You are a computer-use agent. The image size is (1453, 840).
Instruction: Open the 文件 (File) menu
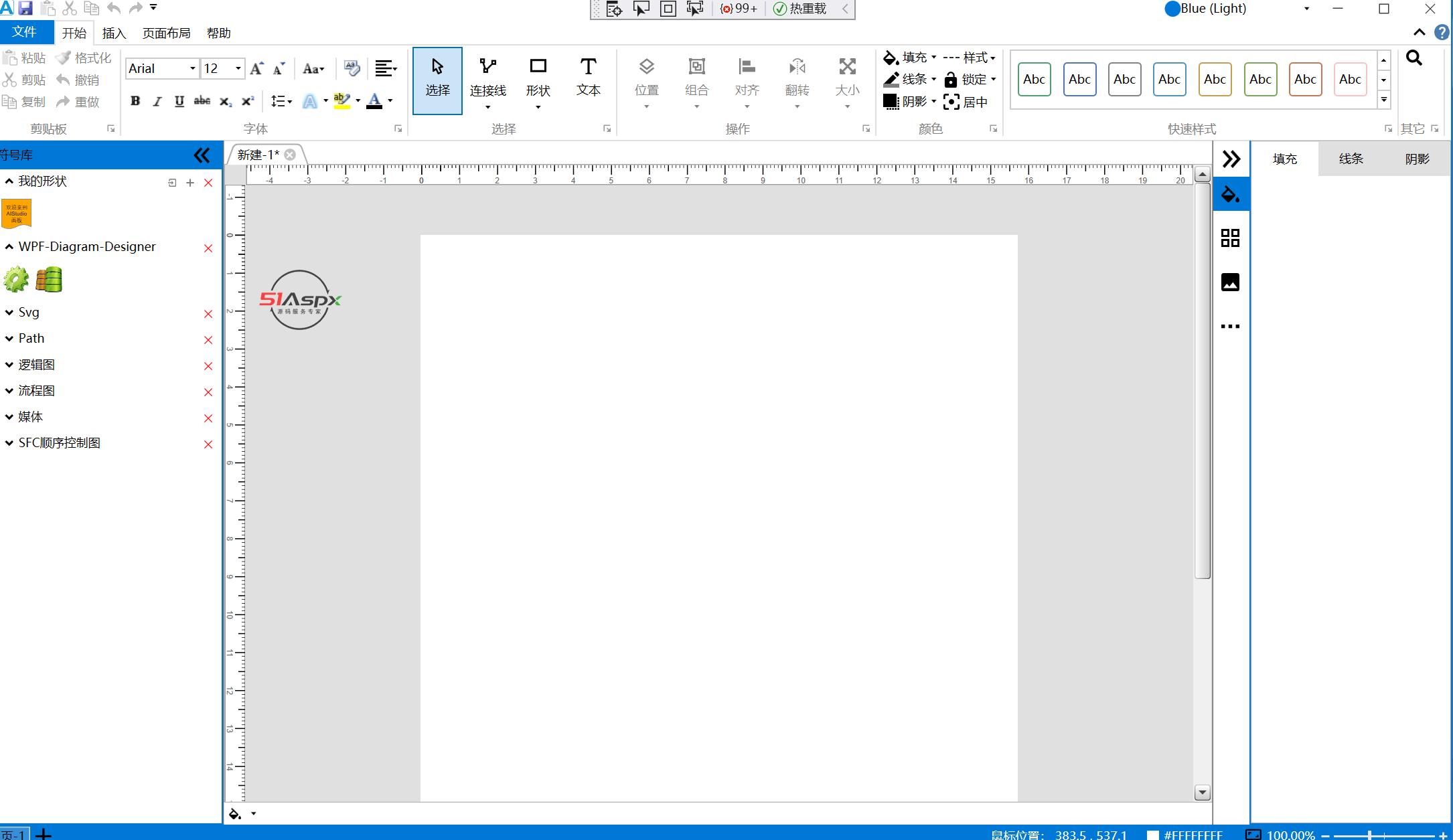coord(27,33)
